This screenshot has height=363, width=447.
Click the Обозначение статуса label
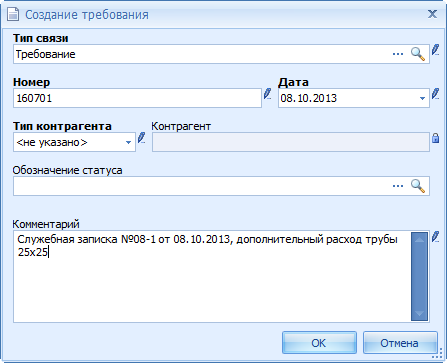[x=67, y=170]
